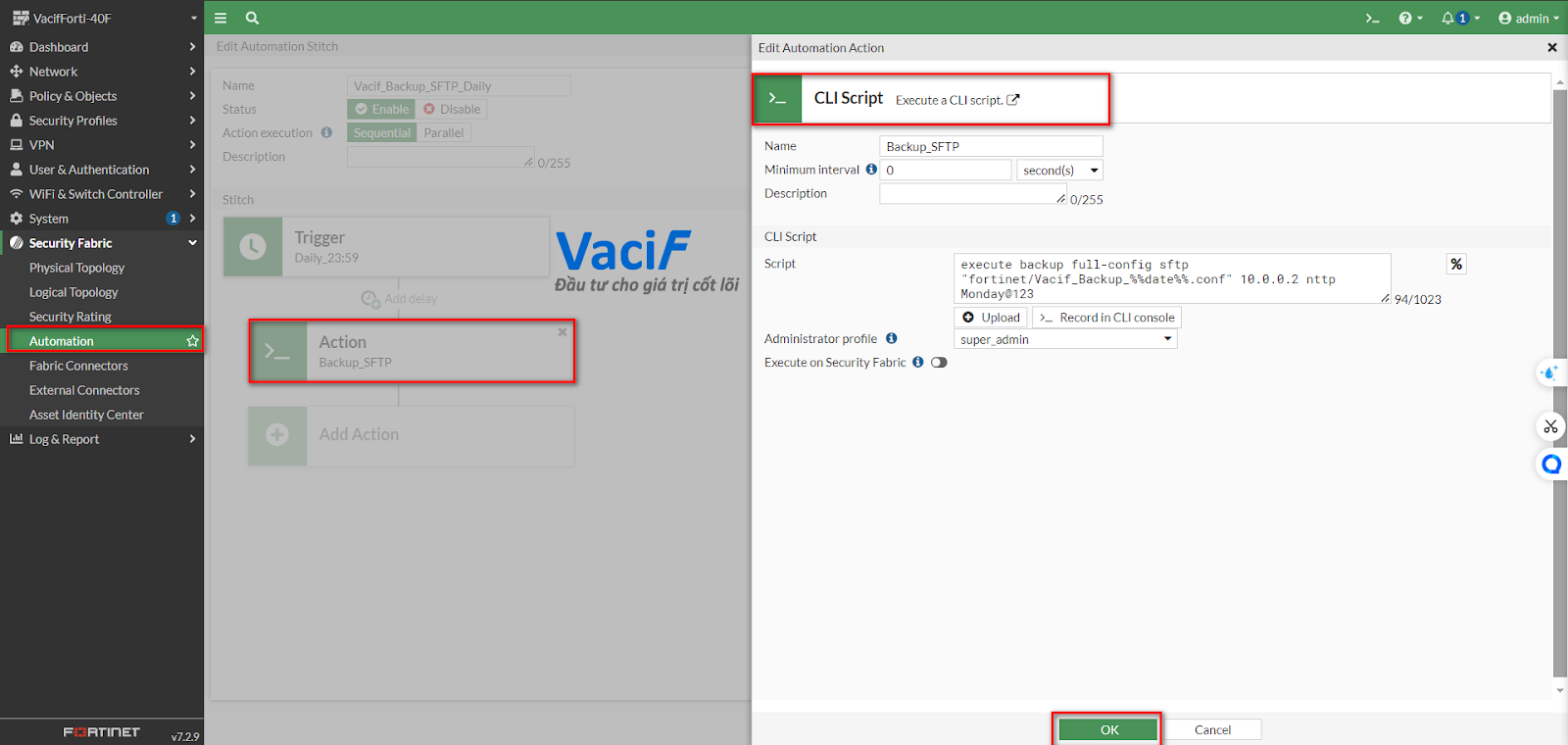Toggle Execute on Security Fabric switch
The width and height of the screenshot is (1568, 745).
pos(939,363)
